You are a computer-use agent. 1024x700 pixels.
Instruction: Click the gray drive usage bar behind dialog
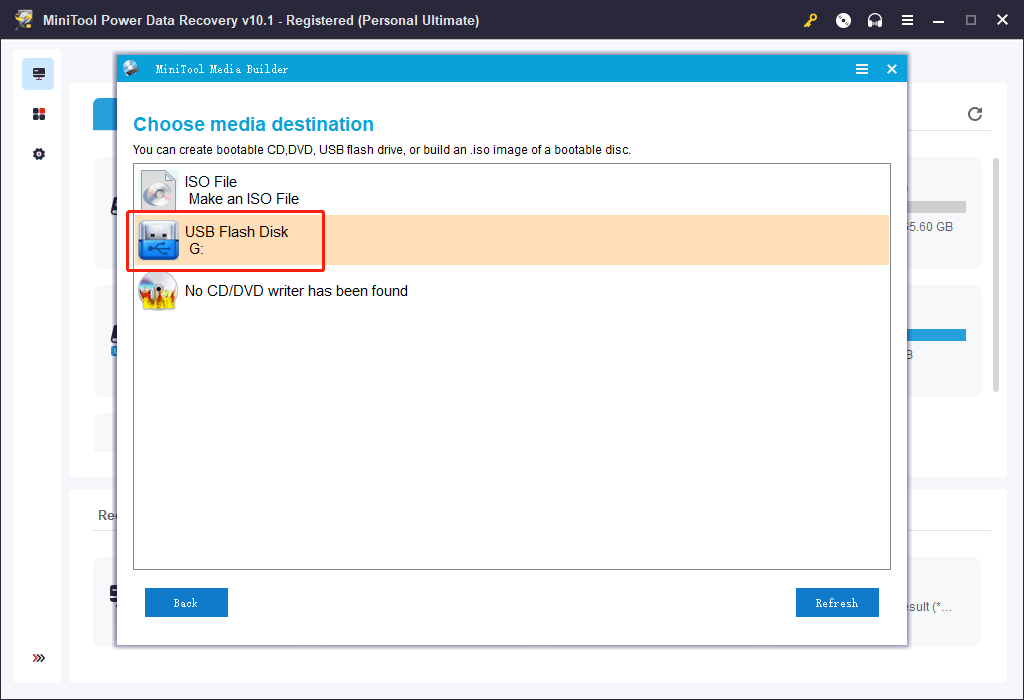936,207
